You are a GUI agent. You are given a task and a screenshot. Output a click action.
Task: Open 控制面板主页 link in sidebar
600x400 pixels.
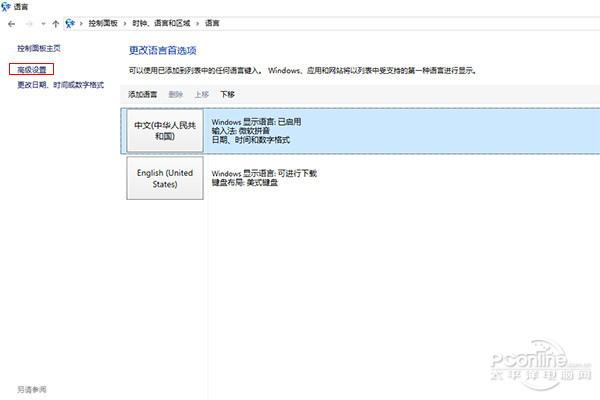click(x=39, y=48)
